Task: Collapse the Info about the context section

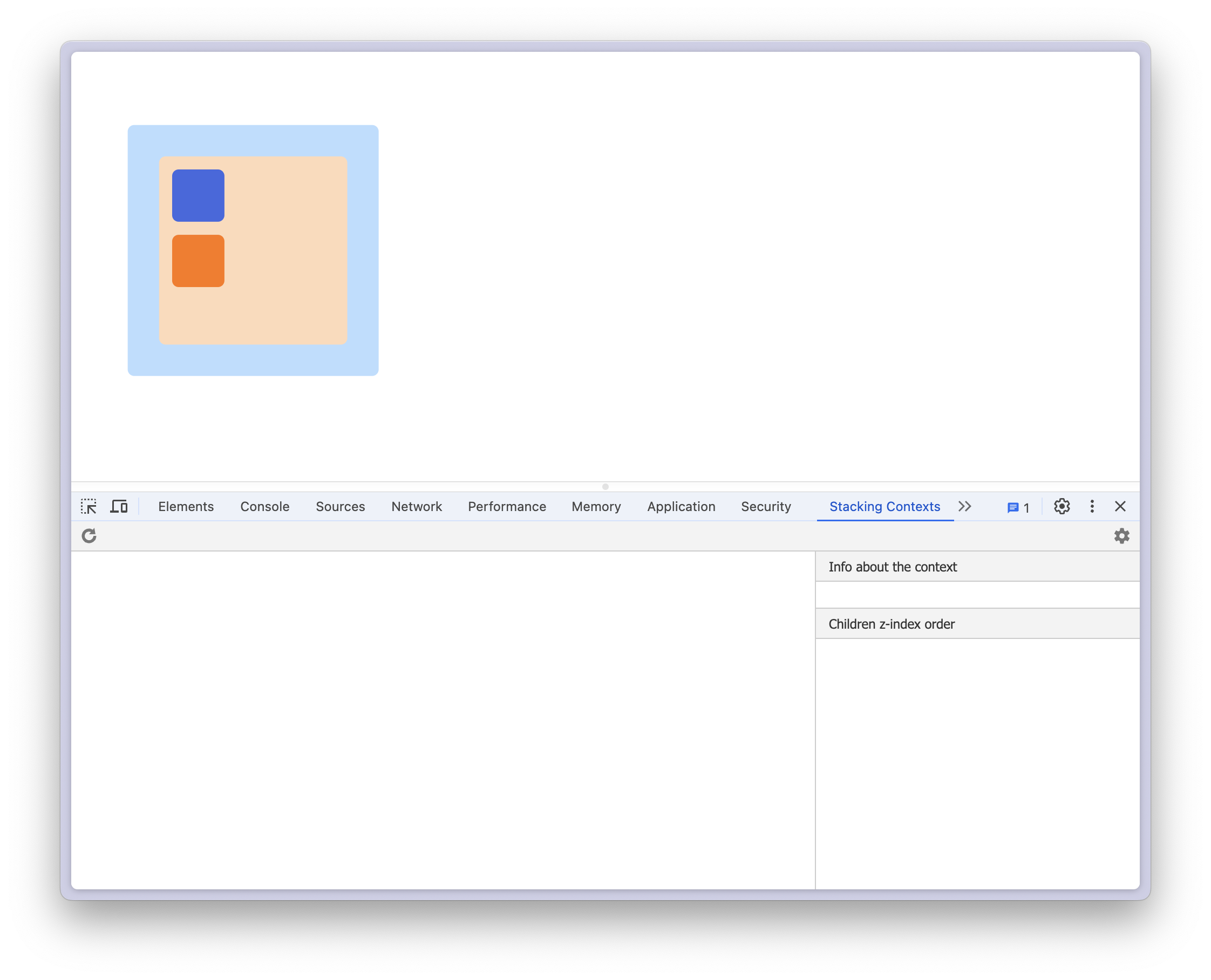Action: pyautogui.click(x=892, y=567)
